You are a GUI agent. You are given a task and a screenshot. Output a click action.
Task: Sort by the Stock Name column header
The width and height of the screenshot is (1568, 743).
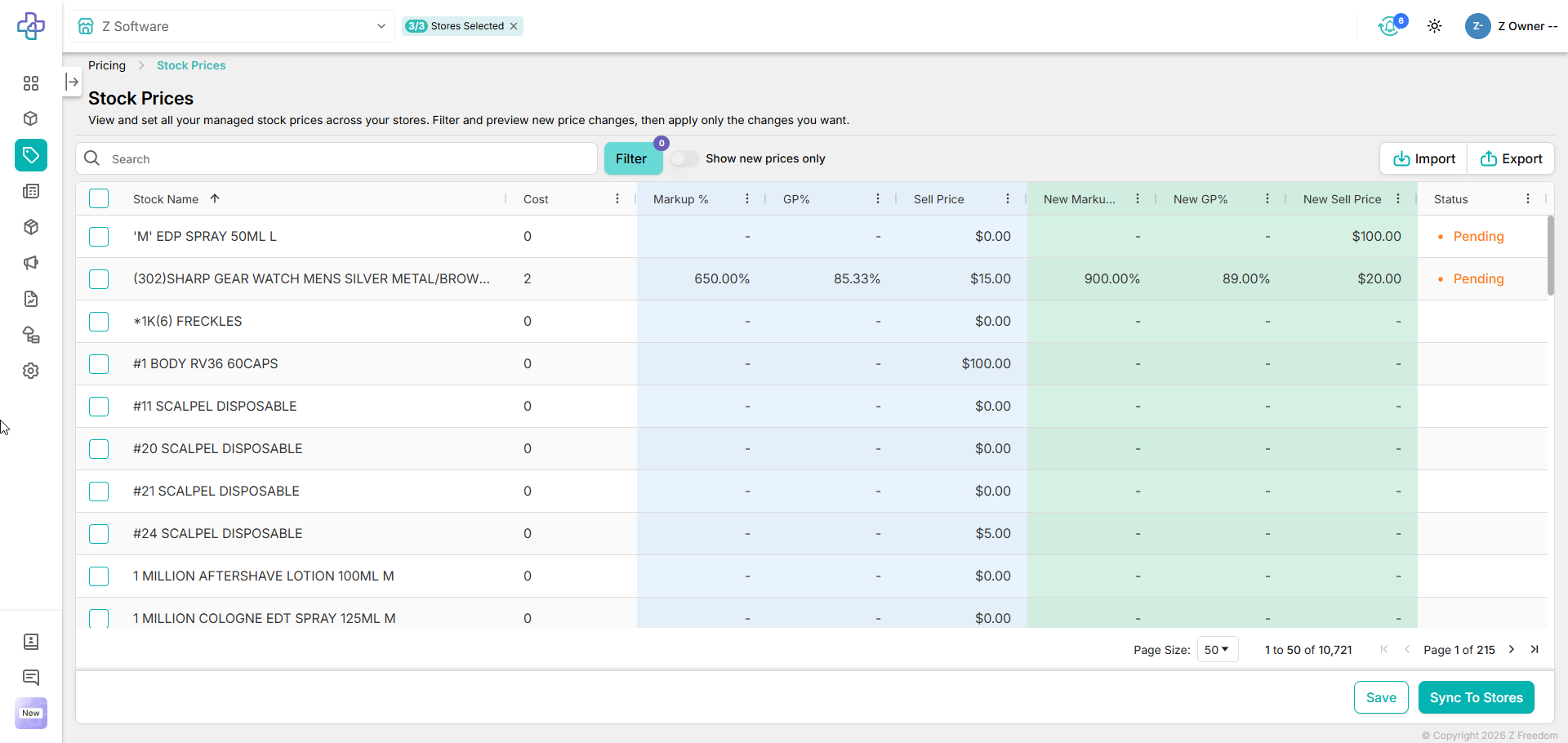click(x=166, y=199)
